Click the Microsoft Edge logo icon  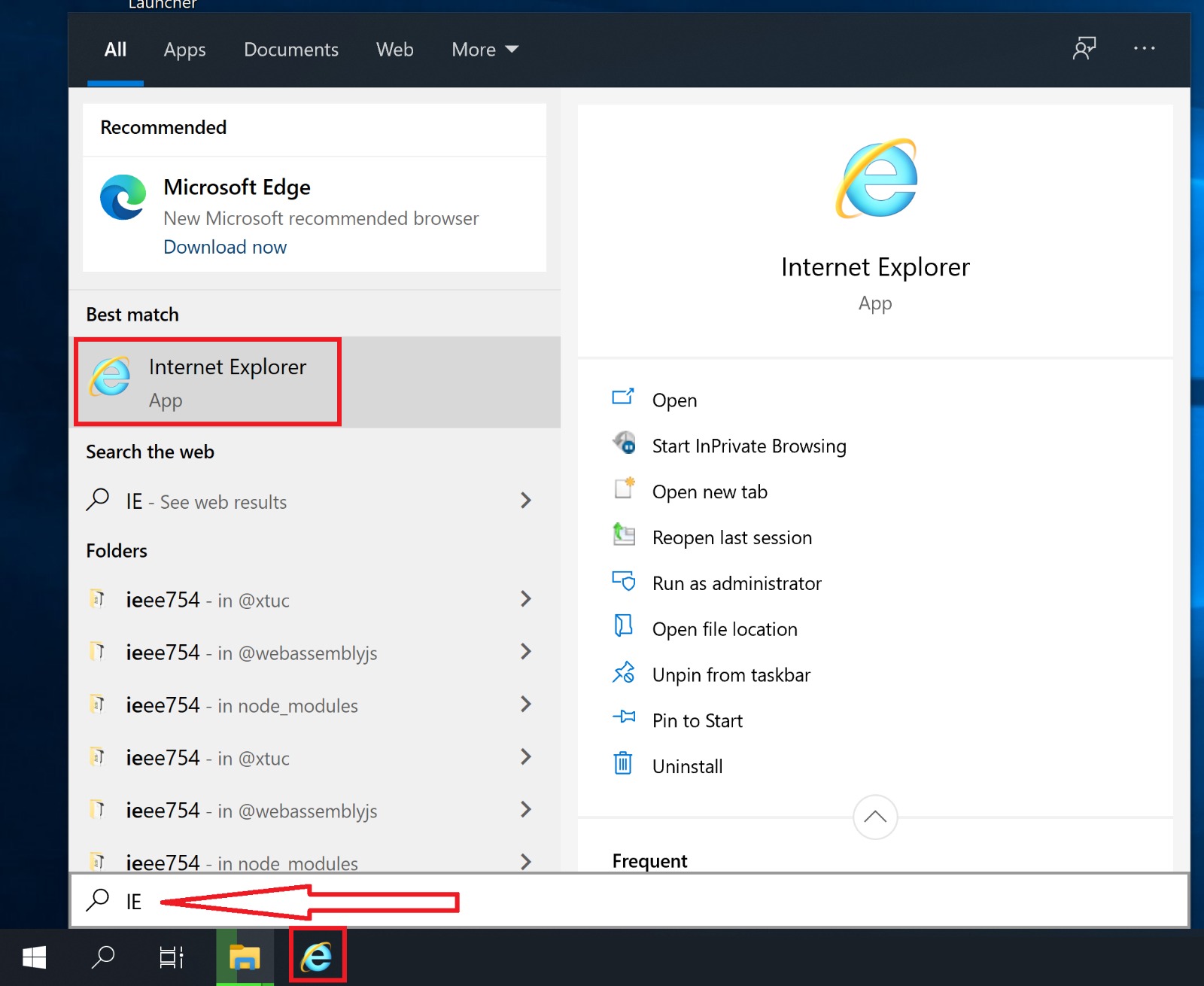pos(123,197)
